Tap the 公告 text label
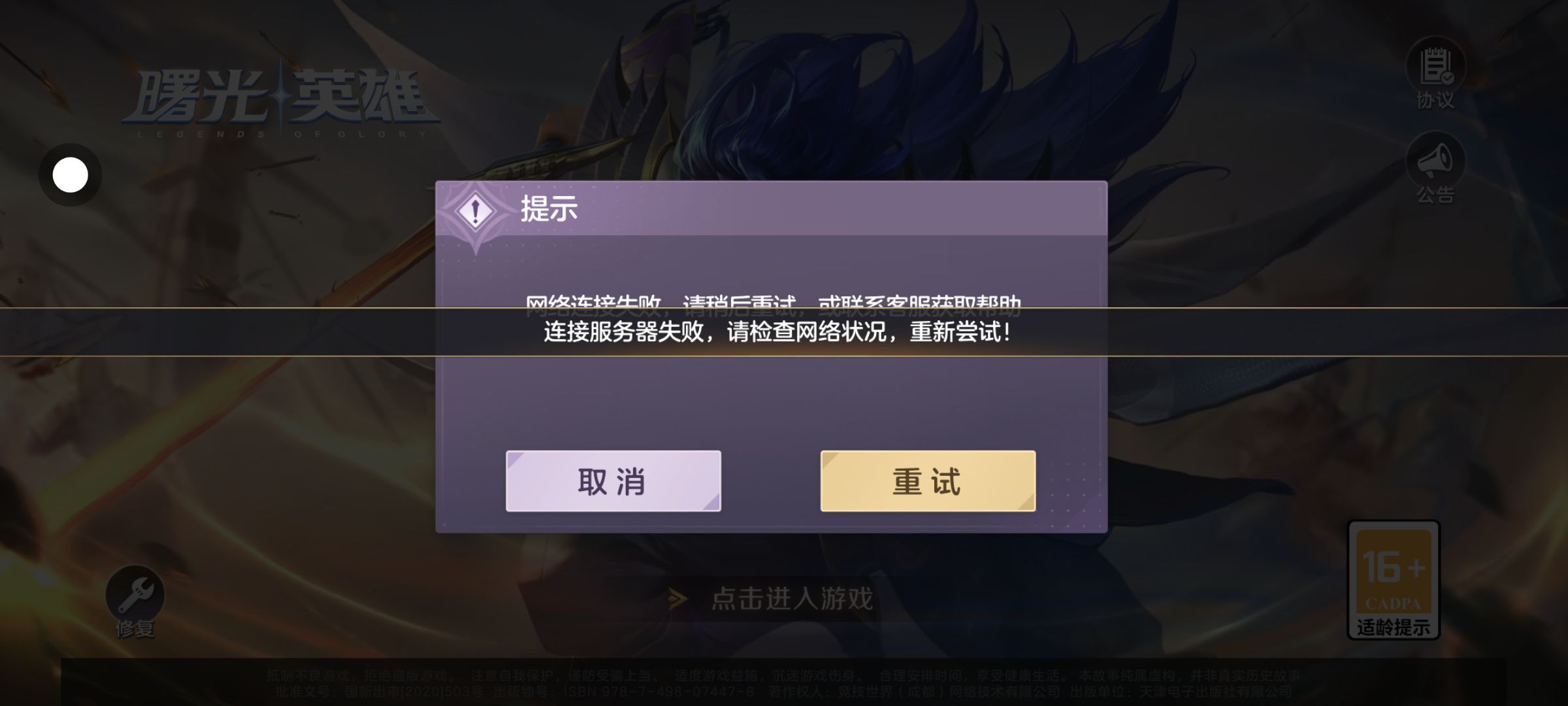This screenshot has width=1568, height=706. click(x=1435, y=194)
